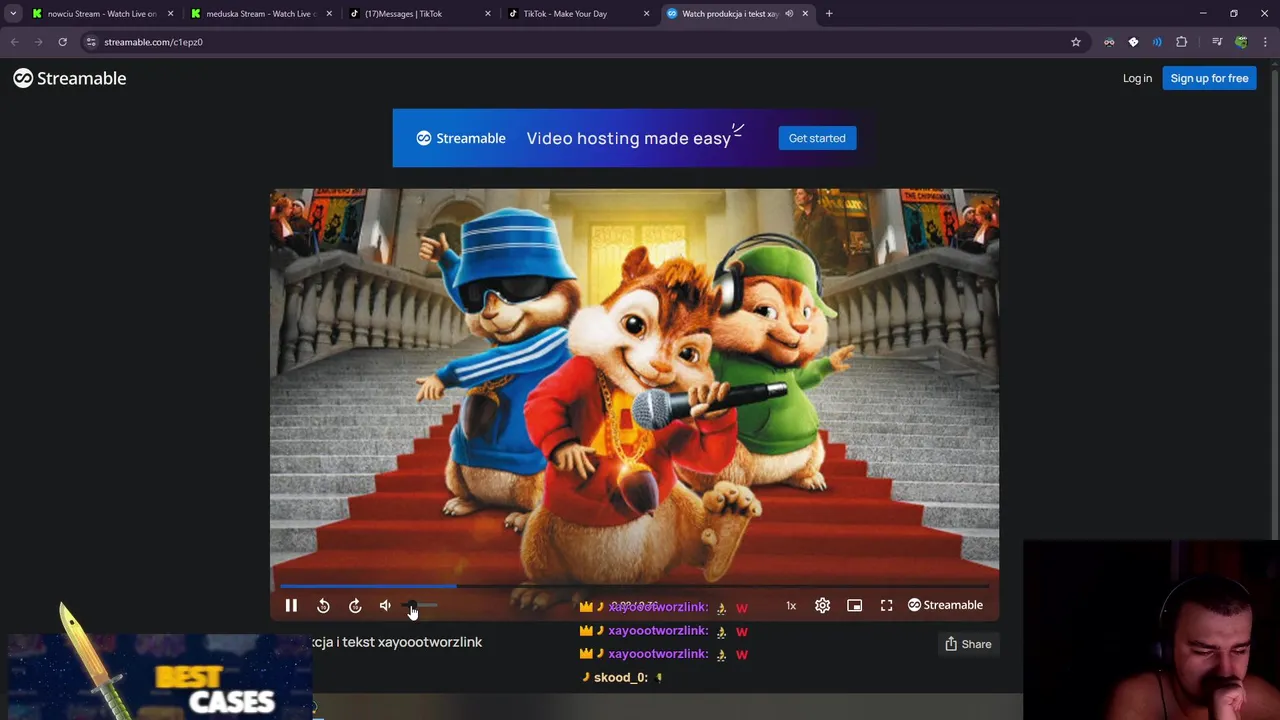Click the Streamable video hosting banner

click(x=634, y=138)
